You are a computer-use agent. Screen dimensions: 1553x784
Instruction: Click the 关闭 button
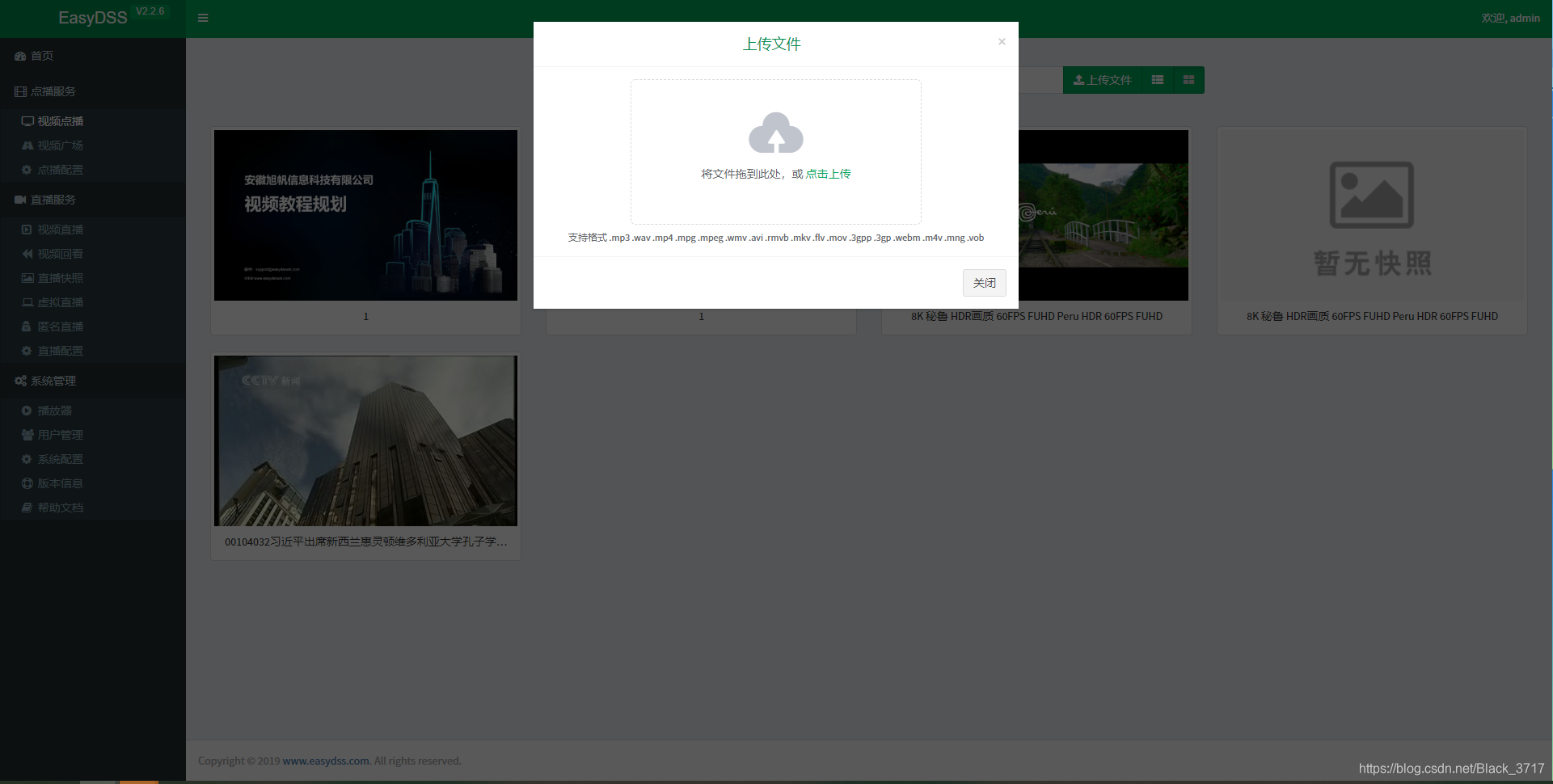coord(985,283)
